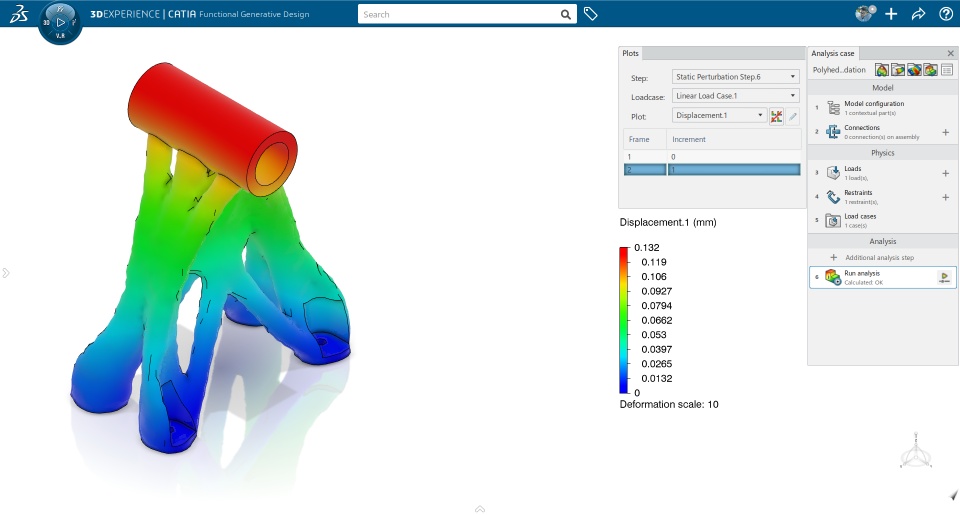960x515 pixels.
Task: Click the Connections icon
Action: tap(833, 132)
